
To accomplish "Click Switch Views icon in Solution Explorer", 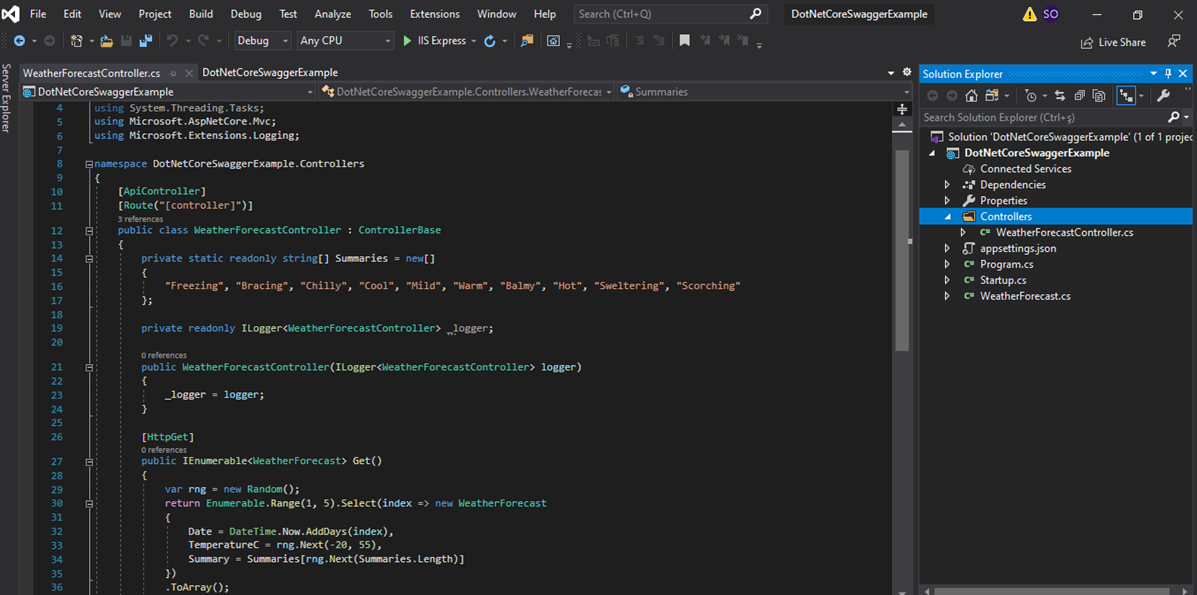I will (992, 95).
